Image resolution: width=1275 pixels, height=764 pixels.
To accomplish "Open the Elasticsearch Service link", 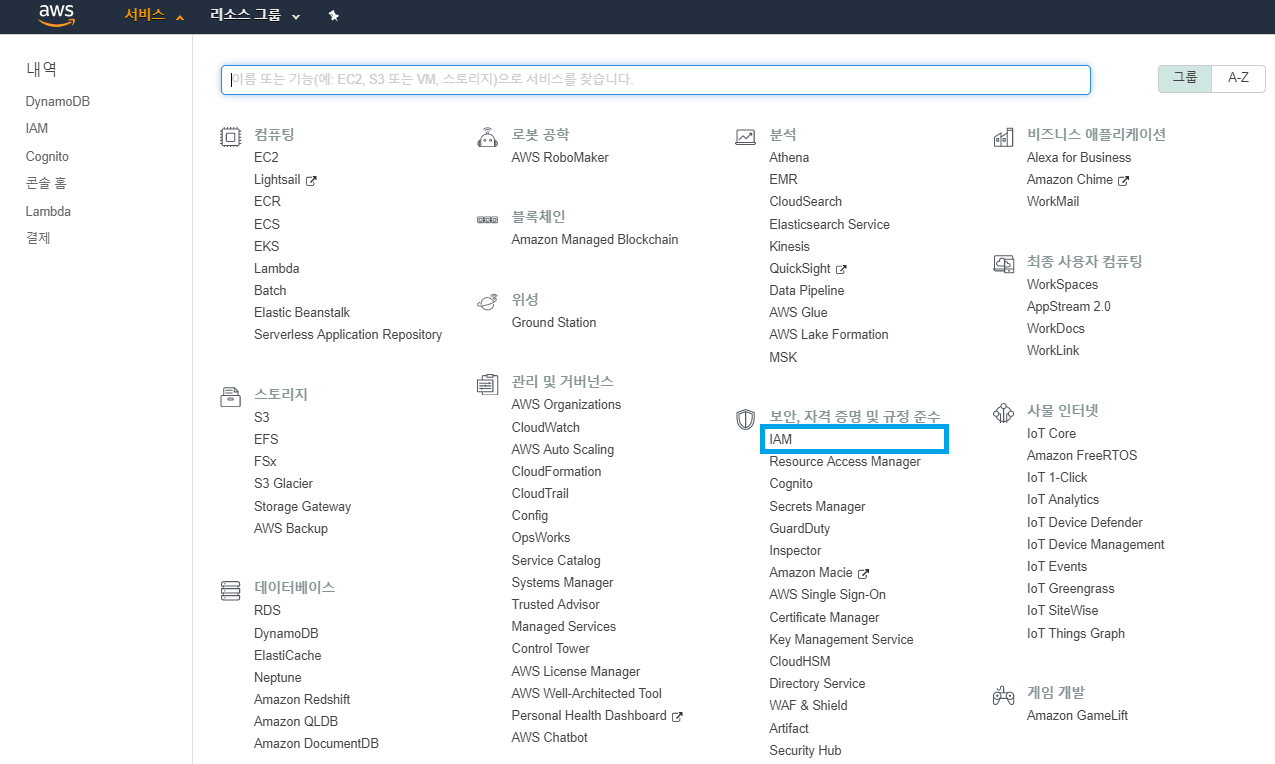I will tap(829, 225).
